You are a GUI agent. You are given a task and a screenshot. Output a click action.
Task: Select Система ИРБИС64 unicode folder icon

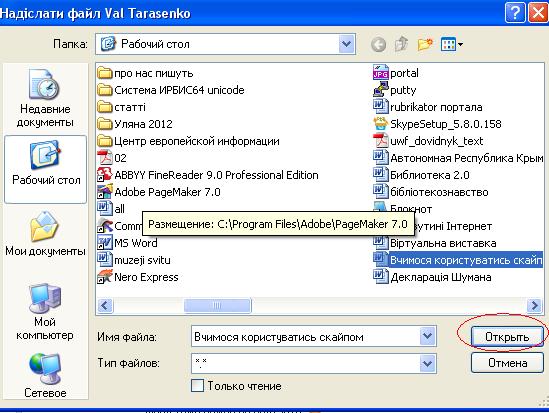[x=104, y=90]
